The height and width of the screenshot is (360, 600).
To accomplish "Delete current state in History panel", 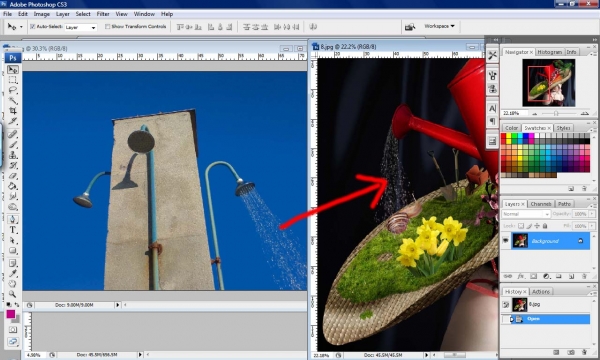I will [x=584, y=352].
